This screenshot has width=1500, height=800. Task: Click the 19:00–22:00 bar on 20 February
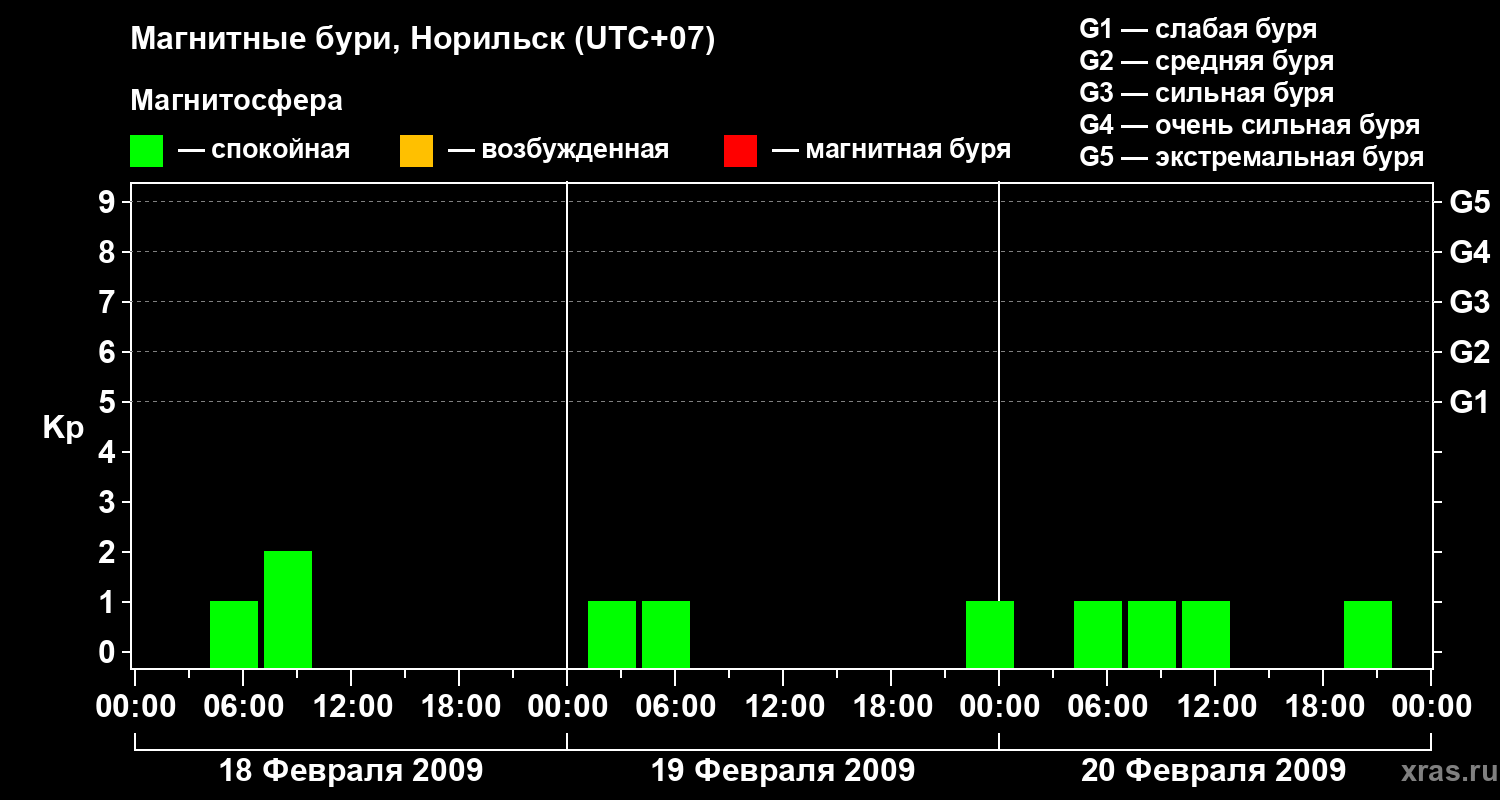pos(1368,634)
